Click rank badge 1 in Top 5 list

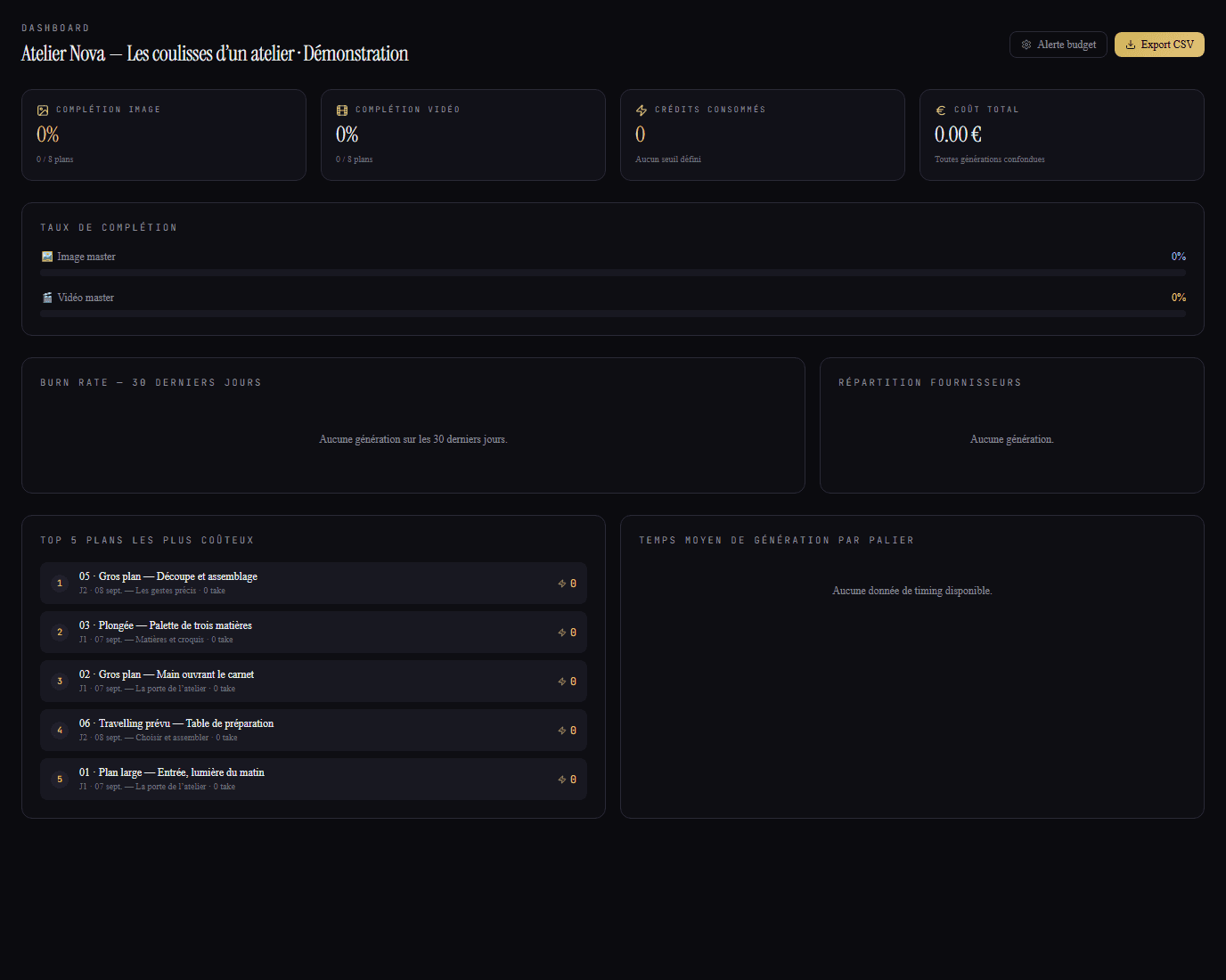tap(60, 584)
